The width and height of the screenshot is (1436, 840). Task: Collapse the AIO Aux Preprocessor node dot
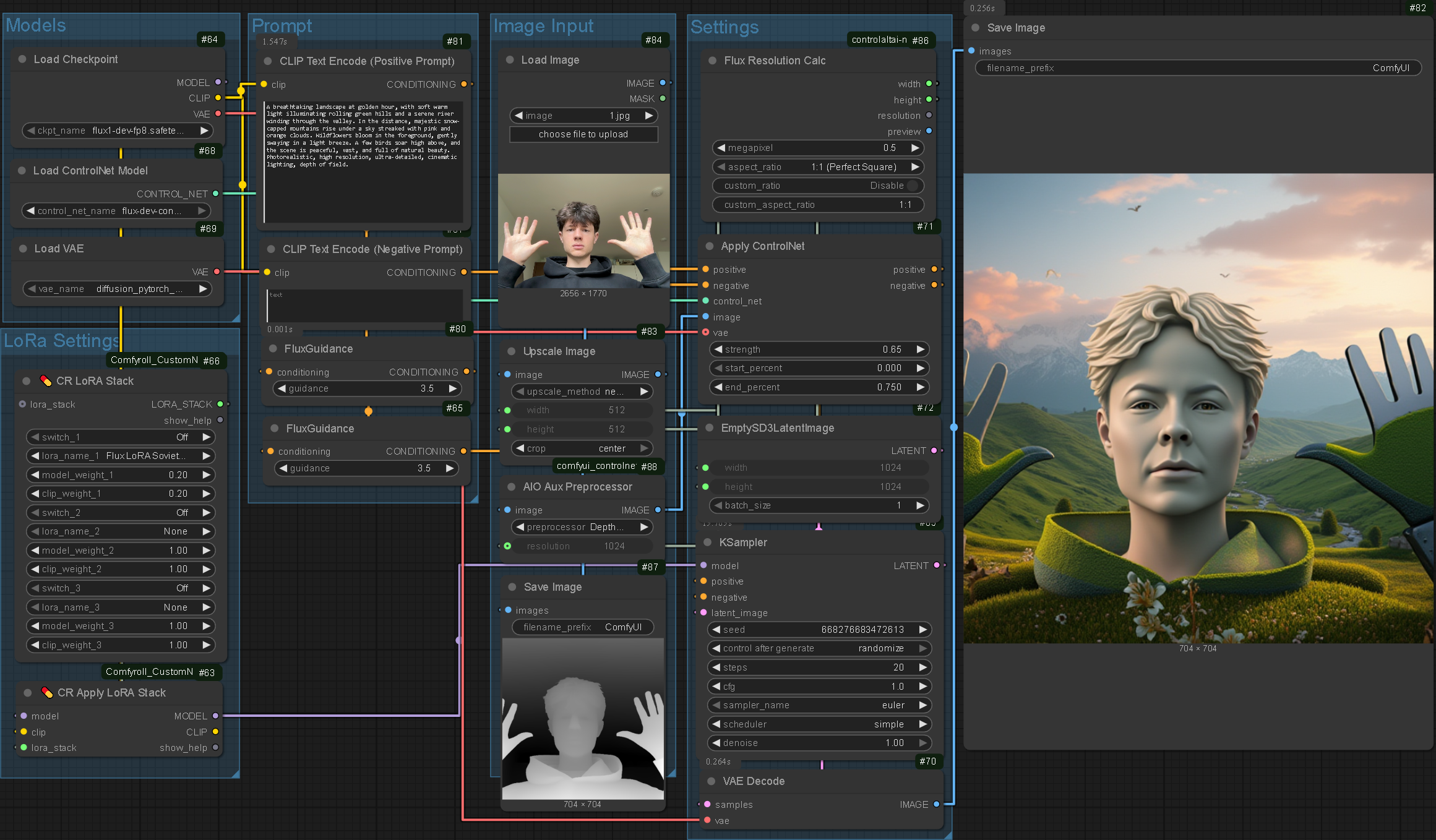pyautogui.click(x=512, y=487)
